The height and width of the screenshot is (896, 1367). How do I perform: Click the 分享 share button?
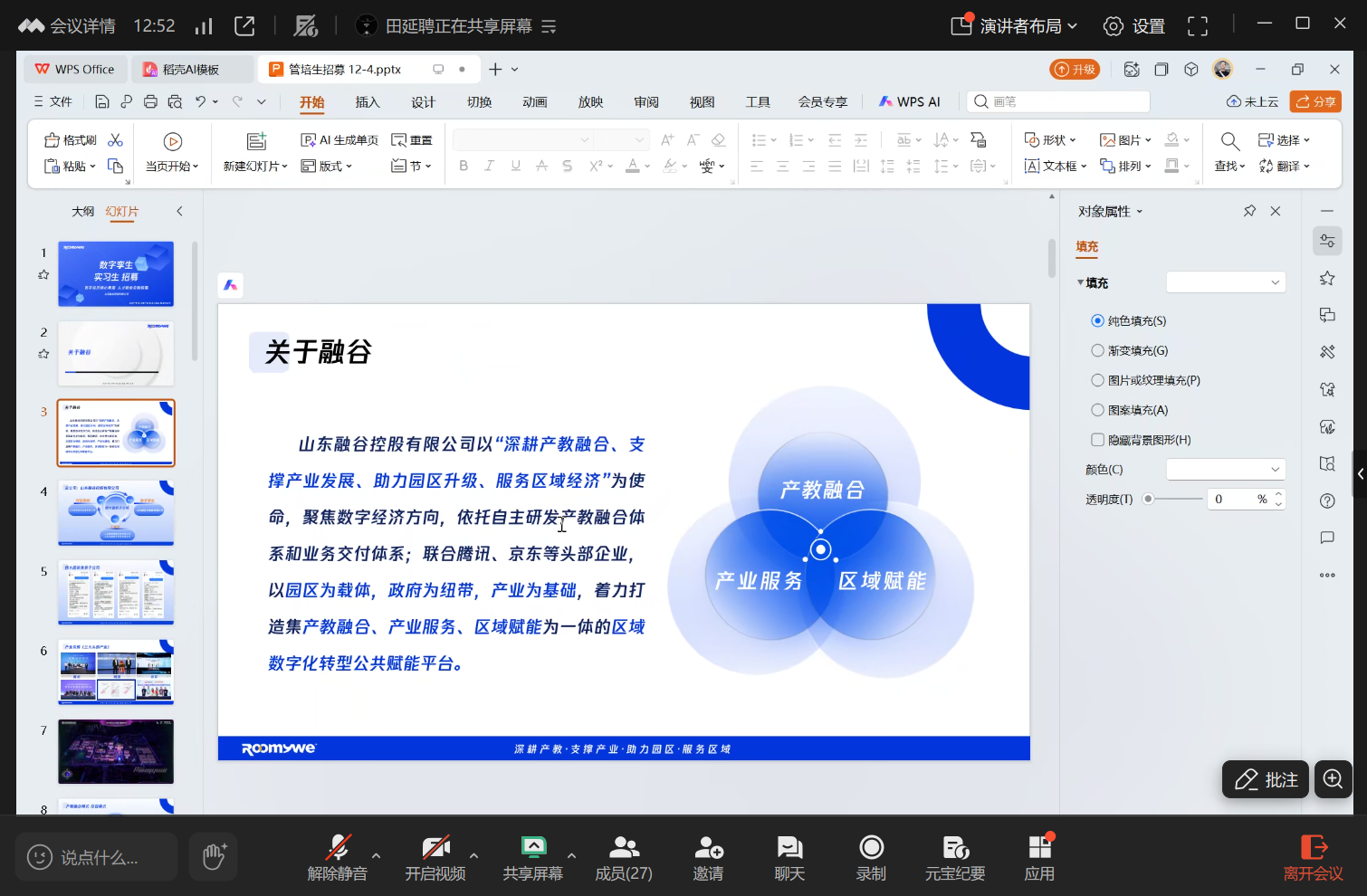coord(1315,101)
